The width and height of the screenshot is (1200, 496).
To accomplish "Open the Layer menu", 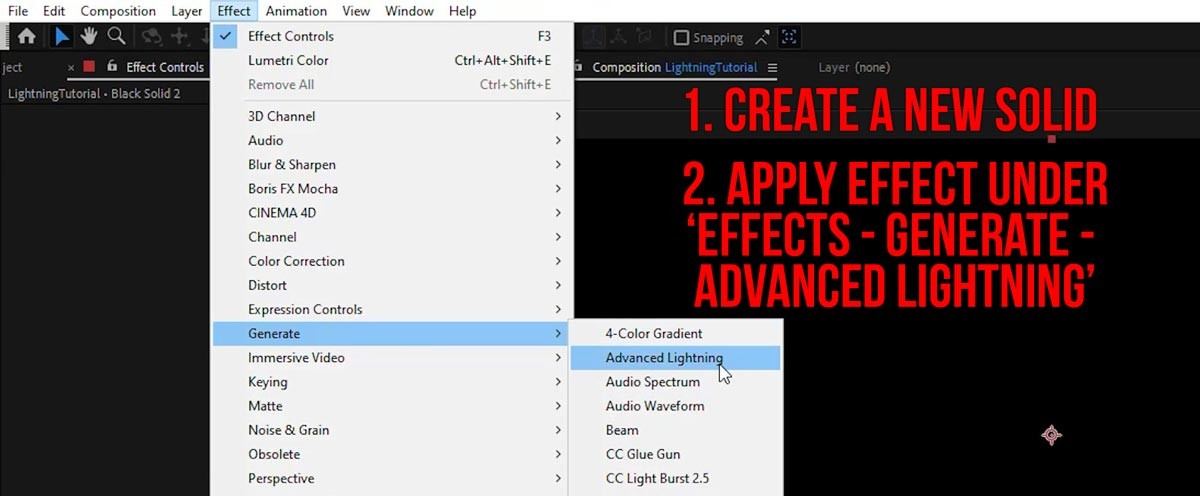I will tap(187, 11).
